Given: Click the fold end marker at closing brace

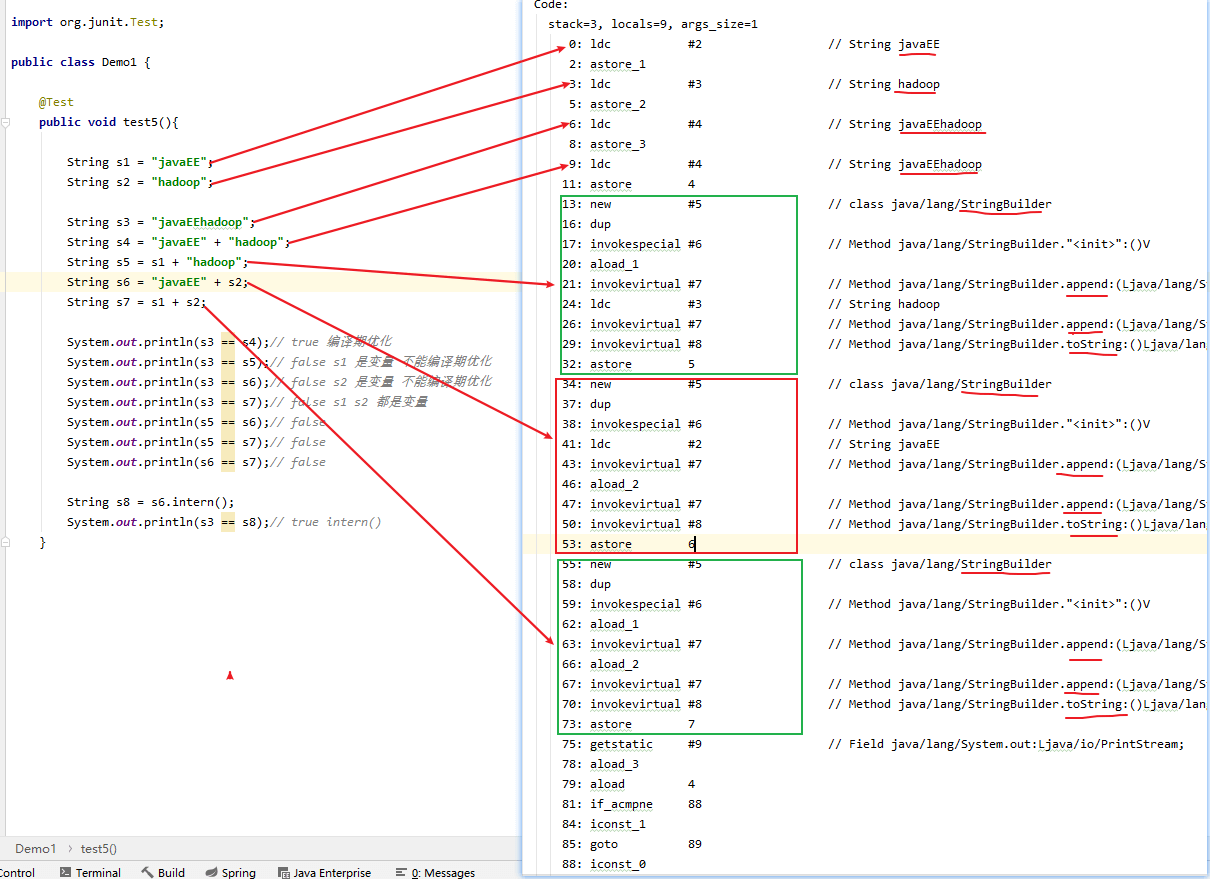Looking at the screenshot, I should [6, 542].
